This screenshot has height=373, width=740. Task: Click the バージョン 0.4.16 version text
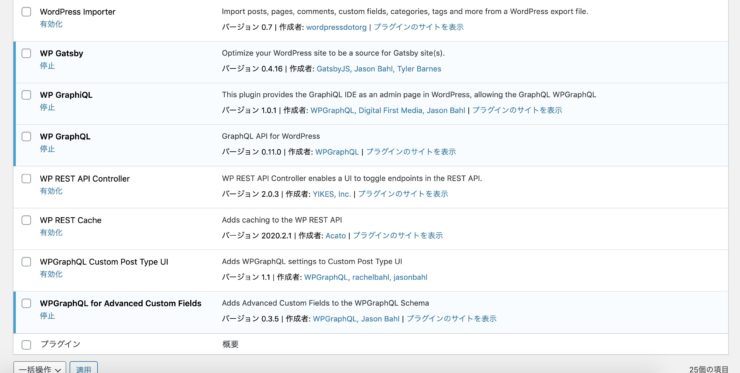point(252,69)
